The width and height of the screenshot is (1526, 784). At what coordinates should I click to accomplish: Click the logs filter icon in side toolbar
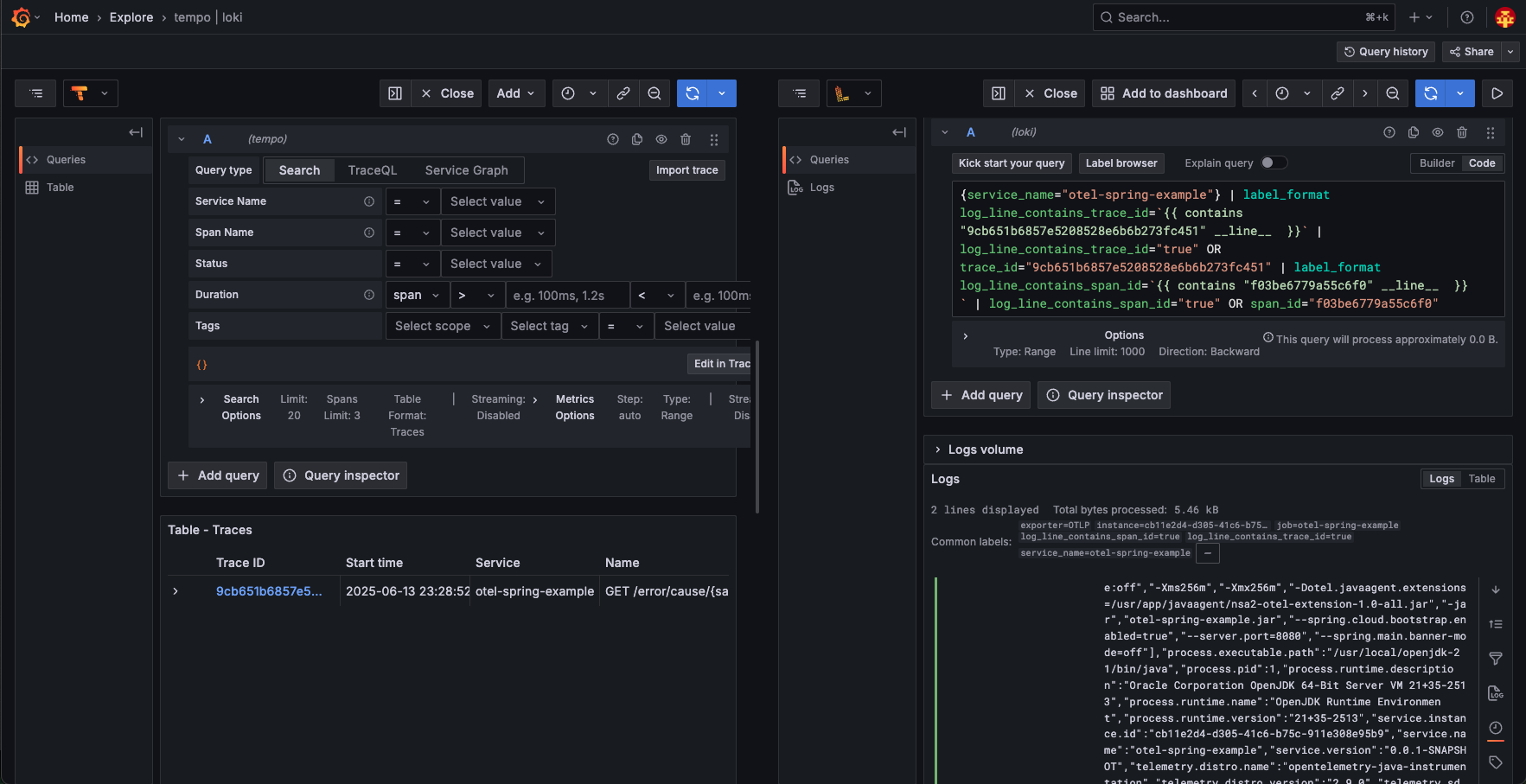[1496, 659]
